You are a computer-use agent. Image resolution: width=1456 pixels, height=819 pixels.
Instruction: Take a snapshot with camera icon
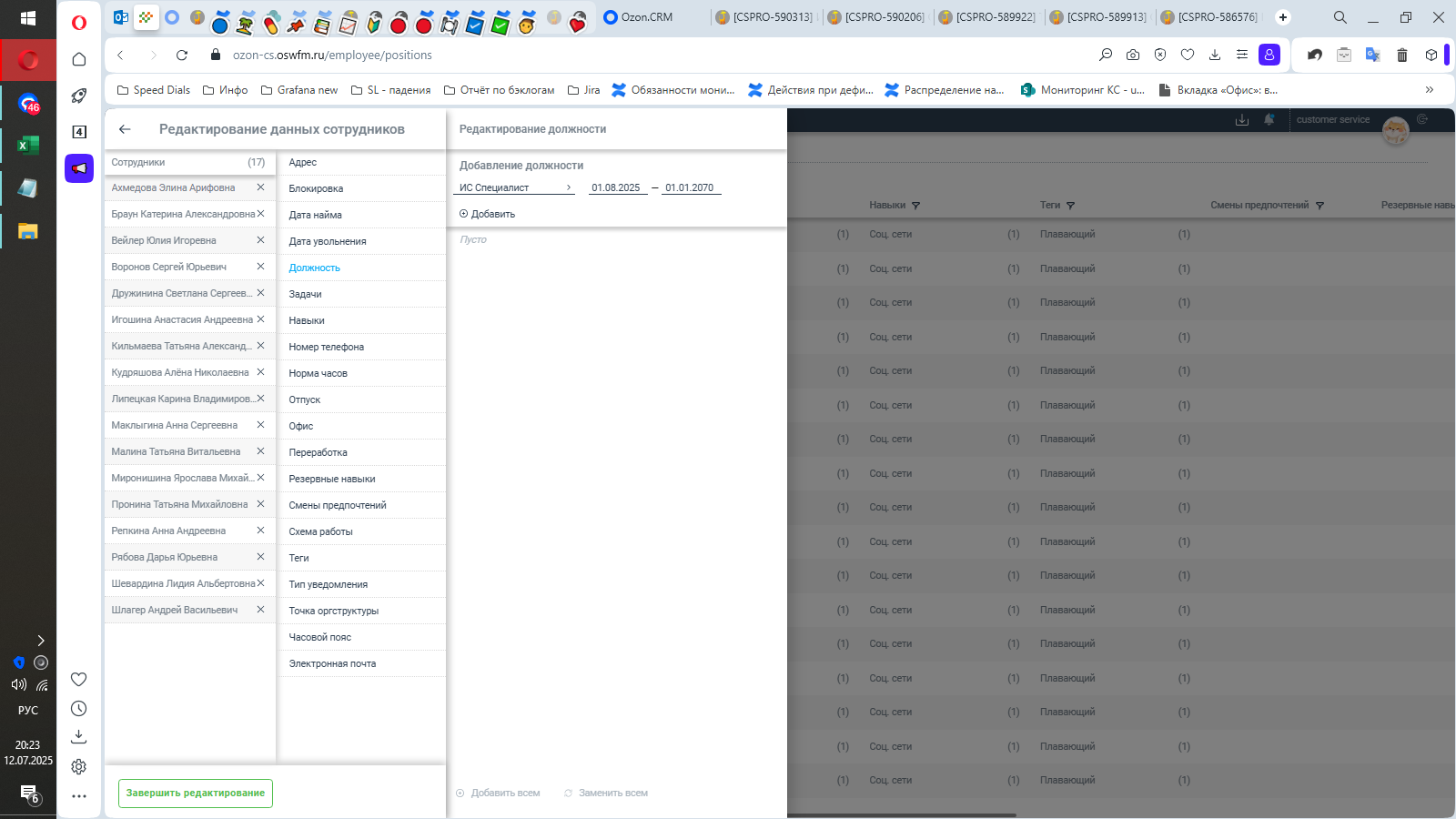1133,55
